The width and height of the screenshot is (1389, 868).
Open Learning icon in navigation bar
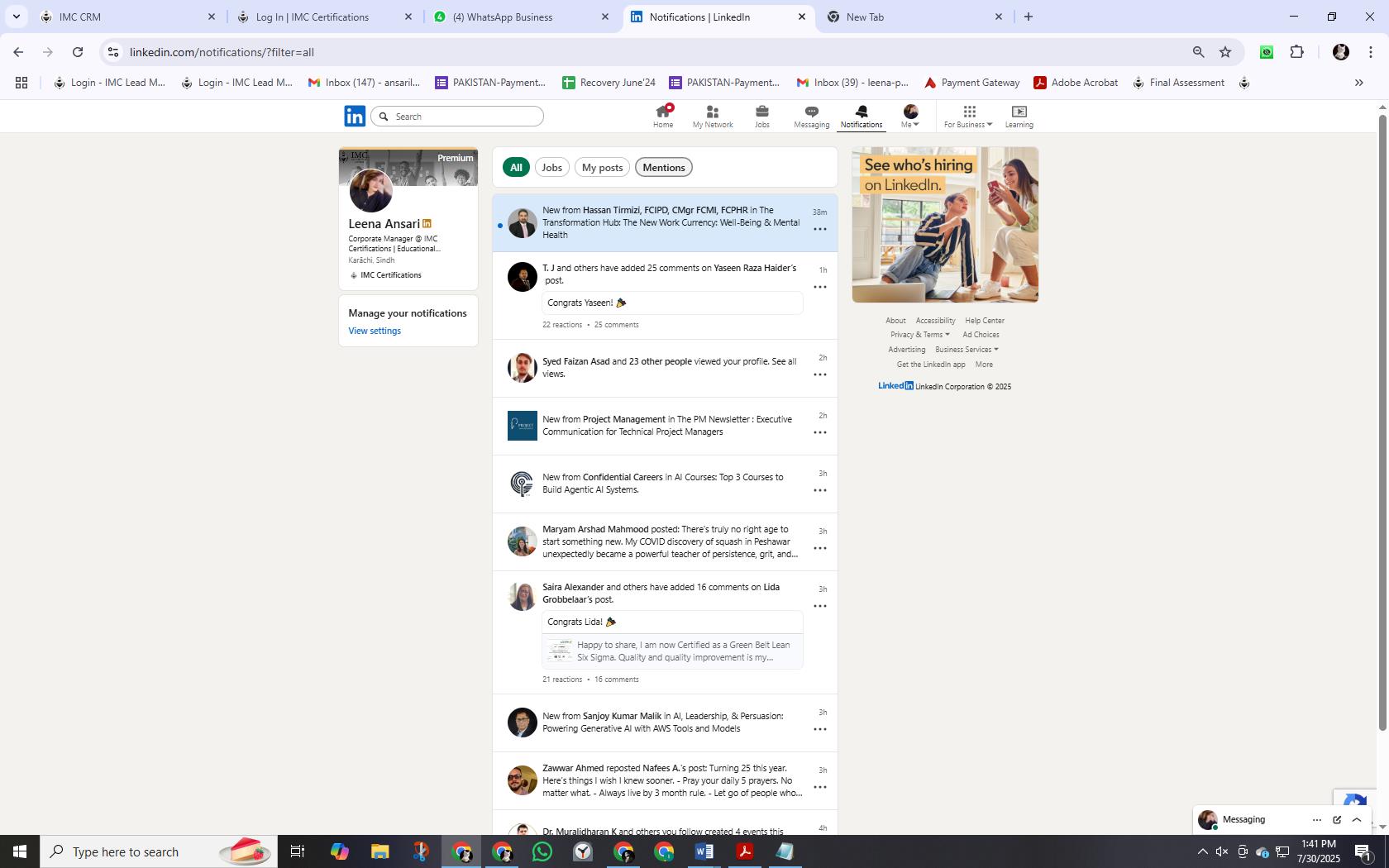pos(1019,117)
